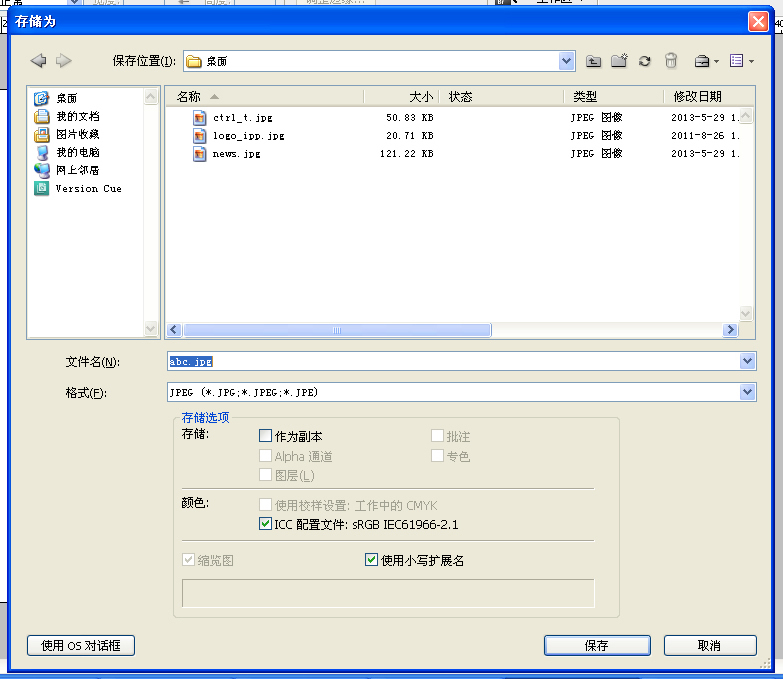This screenshot has height=679, width=783.
Task: Refresh the file list with the refresh icon
Action: tap(645, 61)
